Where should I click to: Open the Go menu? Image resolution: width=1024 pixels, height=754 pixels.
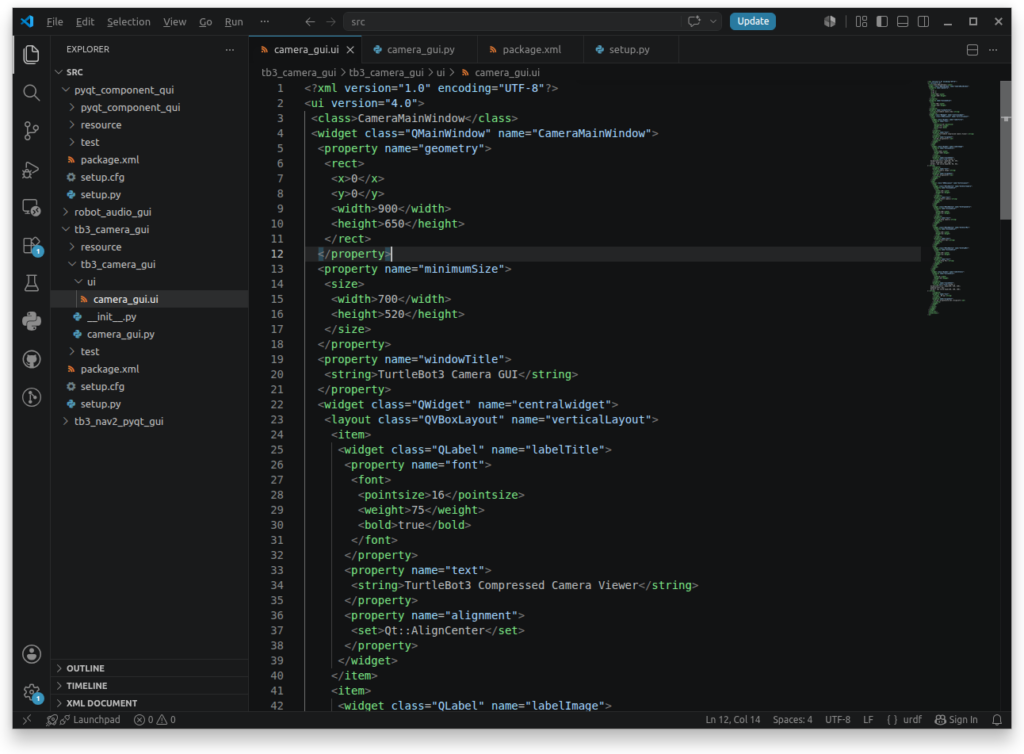click(206, 22)
